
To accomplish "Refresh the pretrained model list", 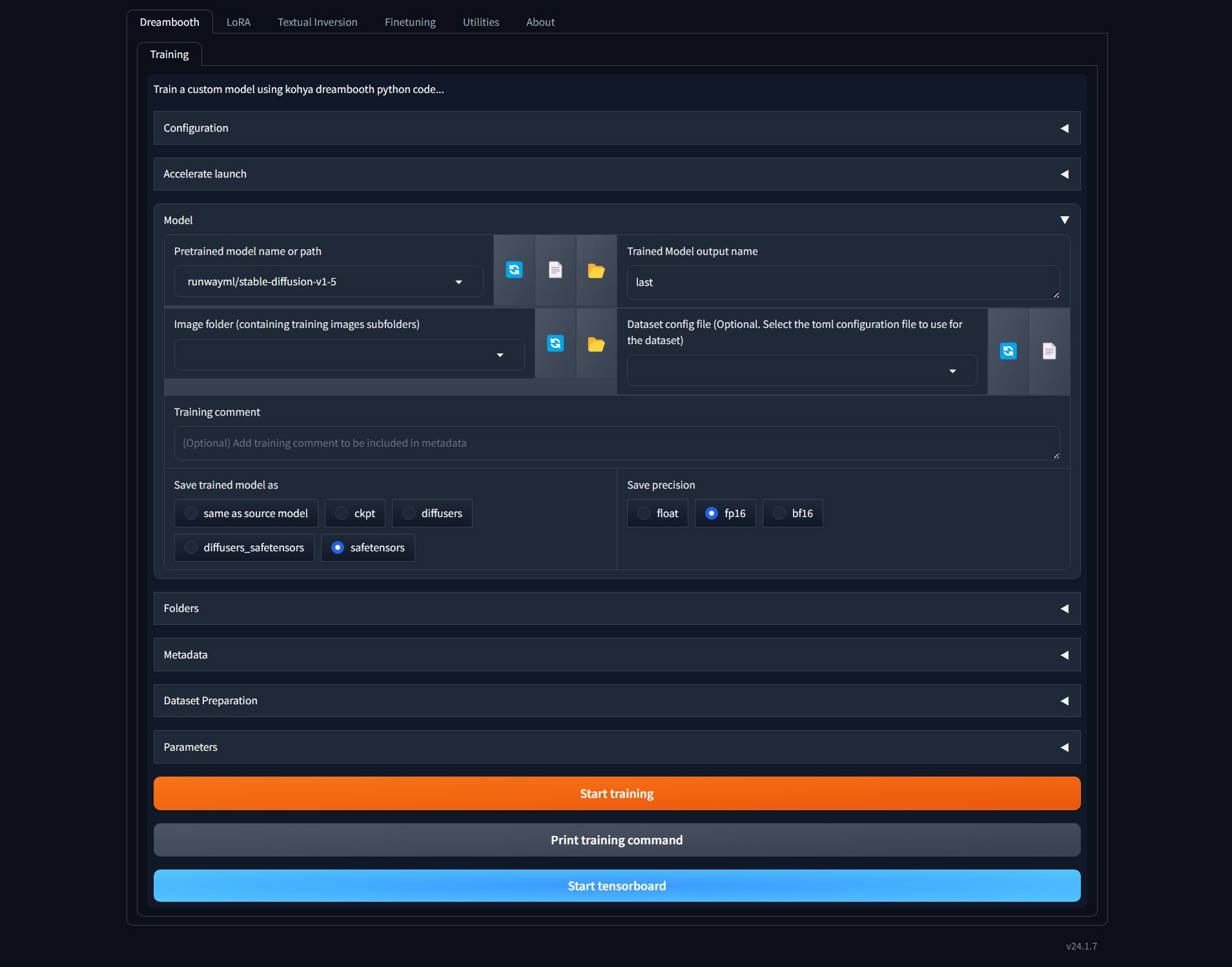I will pyautogui.click(x=514, y=270).
